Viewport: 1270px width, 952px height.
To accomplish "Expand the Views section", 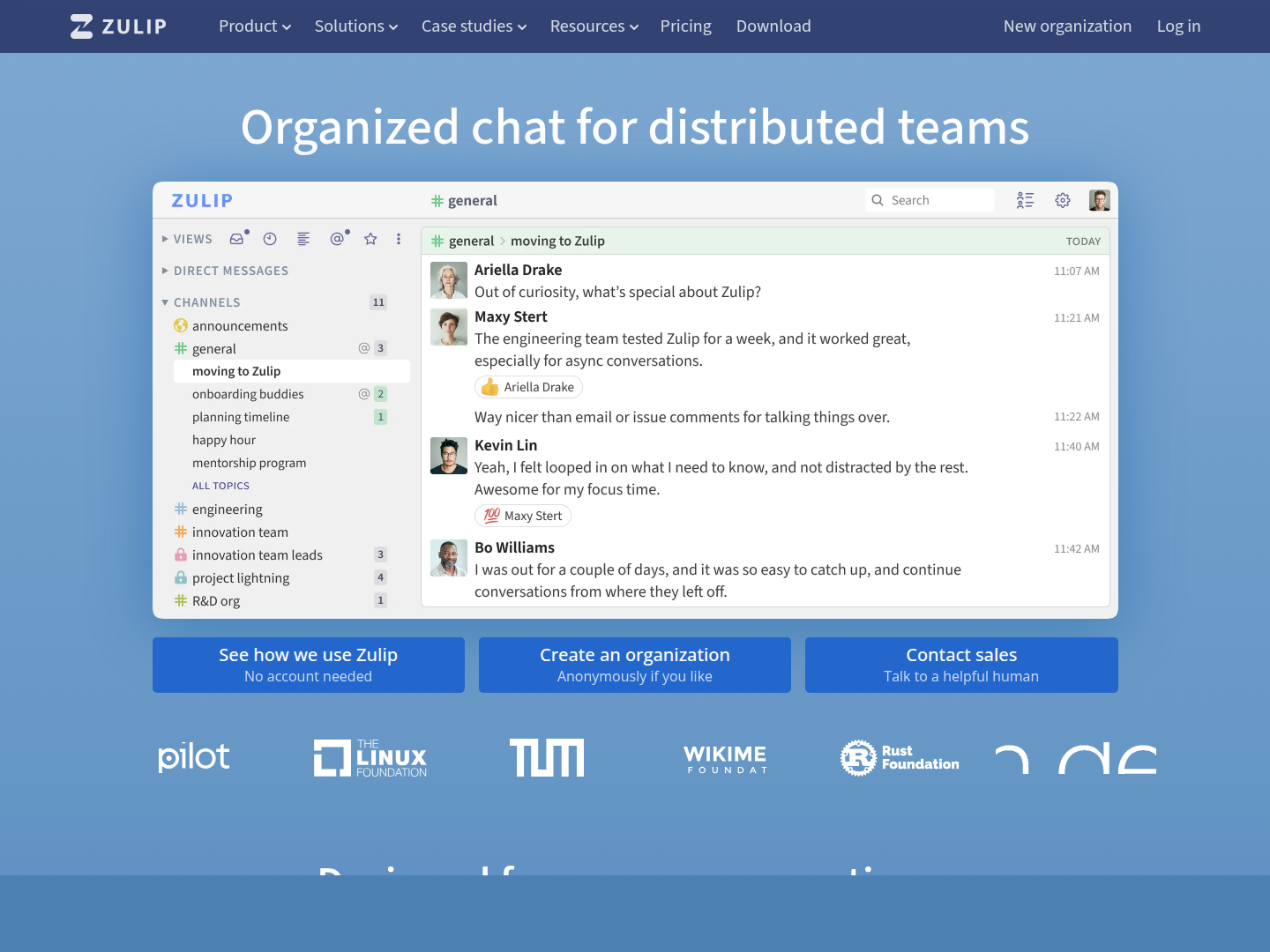I will point(165,239).
